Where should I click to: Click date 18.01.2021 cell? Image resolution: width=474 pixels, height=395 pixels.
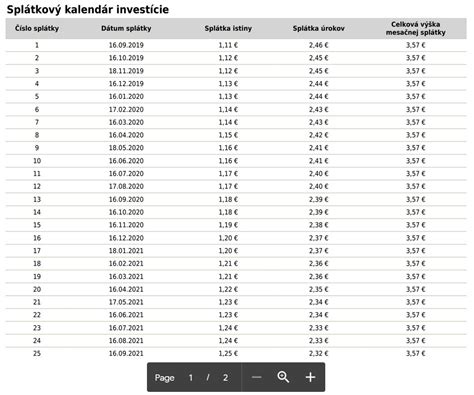tap(126, 251)
